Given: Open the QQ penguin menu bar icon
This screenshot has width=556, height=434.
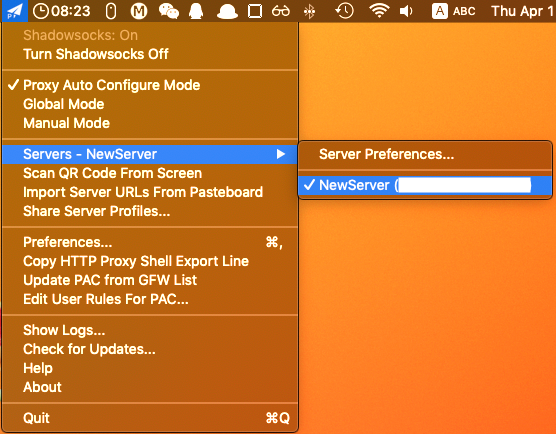Looking at the screenshot, I should 196,11.
